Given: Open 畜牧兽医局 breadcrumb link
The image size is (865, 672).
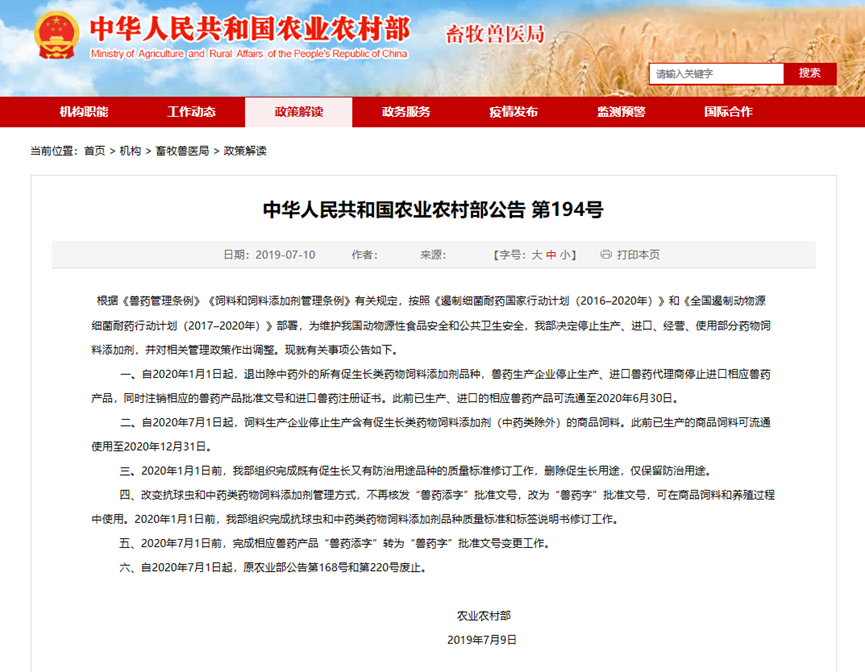Looking at the screenshot, I should click(x=182, y=151).
